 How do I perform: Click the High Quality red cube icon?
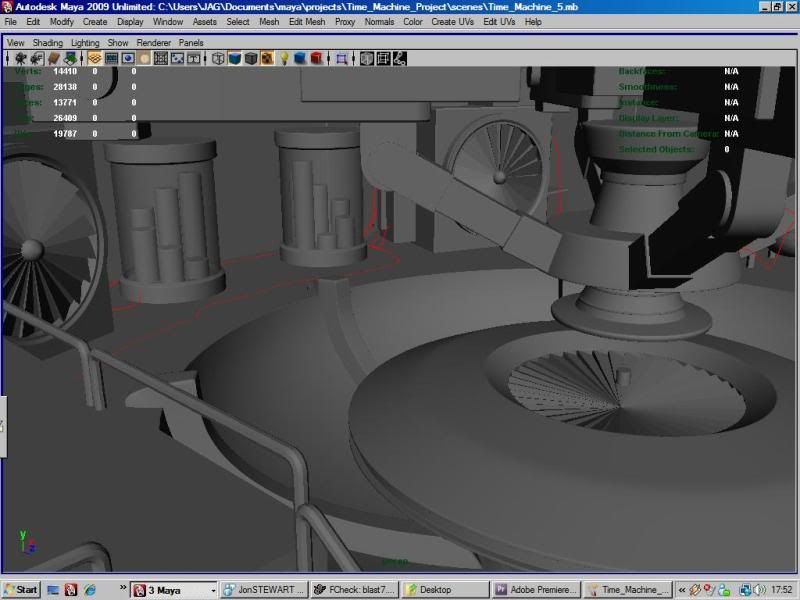tap(316, 59)
